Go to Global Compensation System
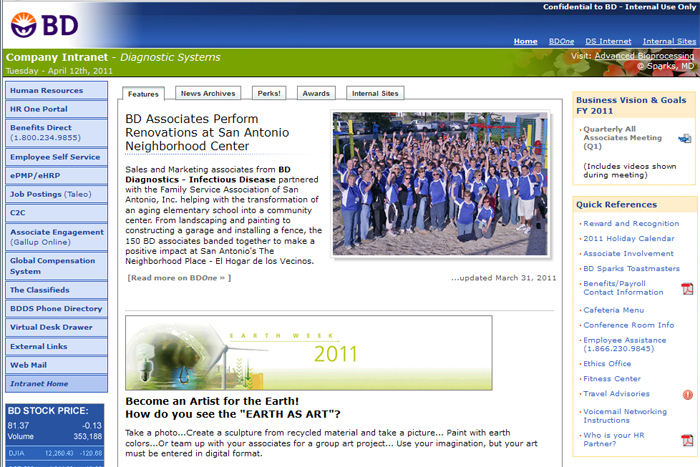 point(56,266)
